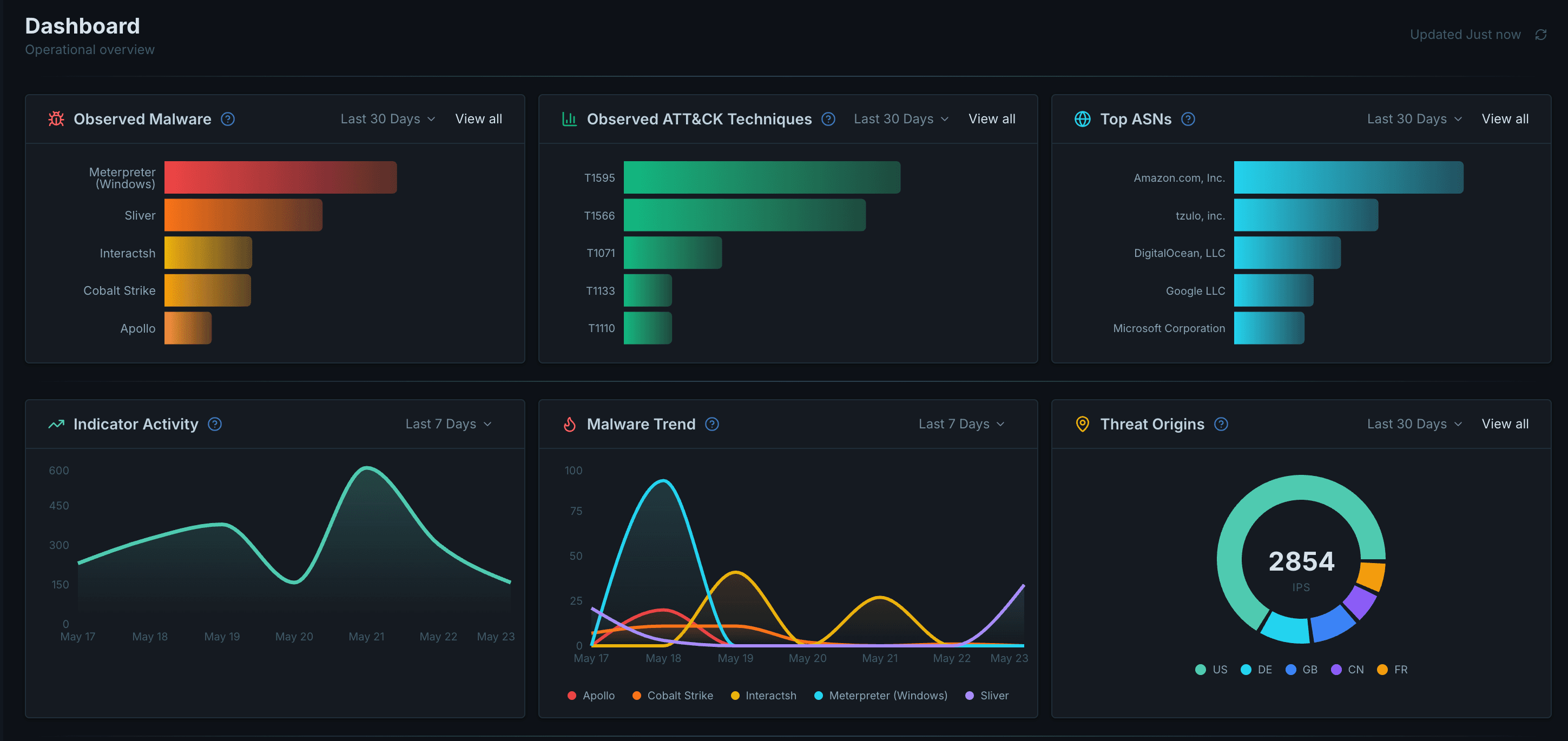Screen dimensions: 1568x741
Task: Toggle Cobalt Strike series in trend legend
Action: point(673,696)
